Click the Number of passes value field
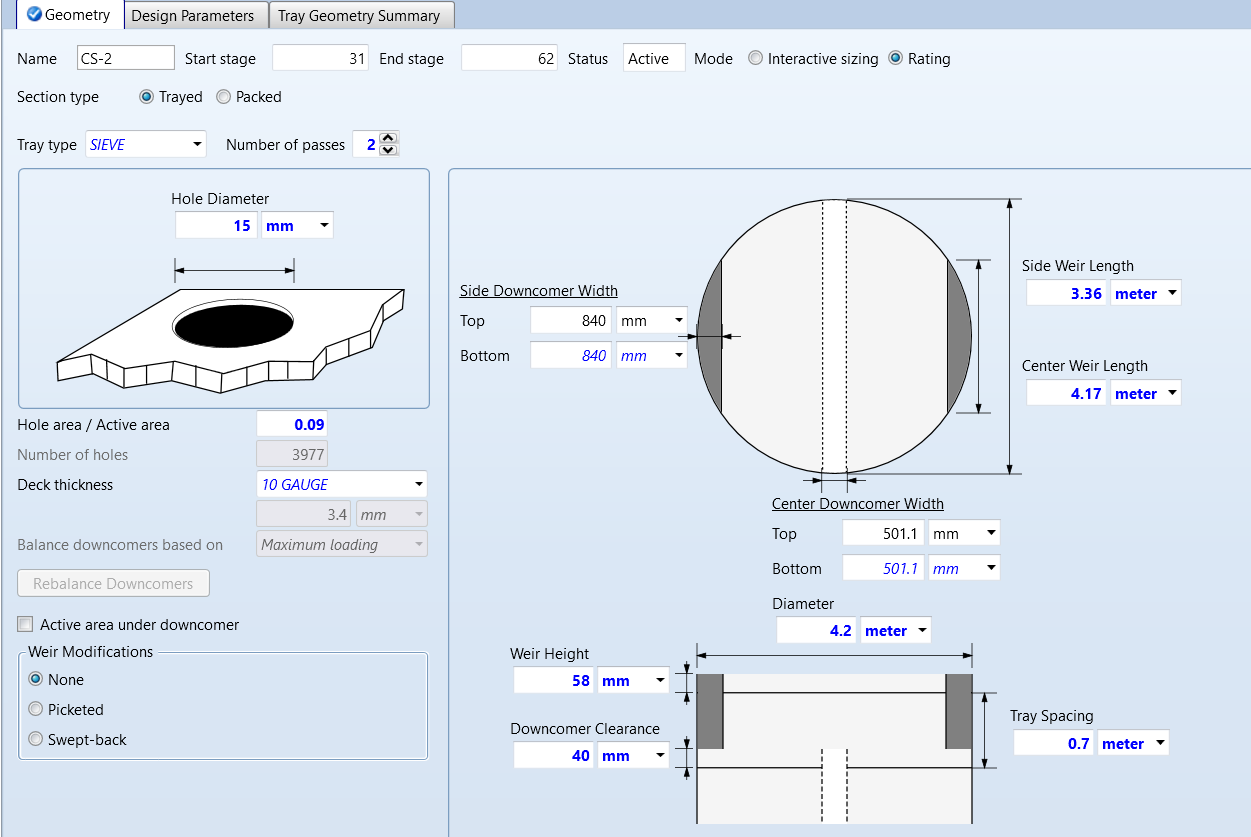This screenshot has height=837, width=1251. [x=367, y=145]
